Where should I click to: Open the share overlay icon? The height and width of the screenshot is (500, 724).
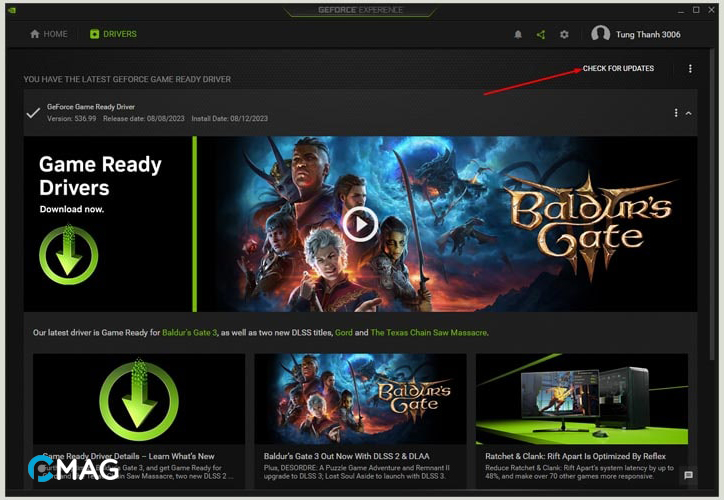[x=541, y=34]
